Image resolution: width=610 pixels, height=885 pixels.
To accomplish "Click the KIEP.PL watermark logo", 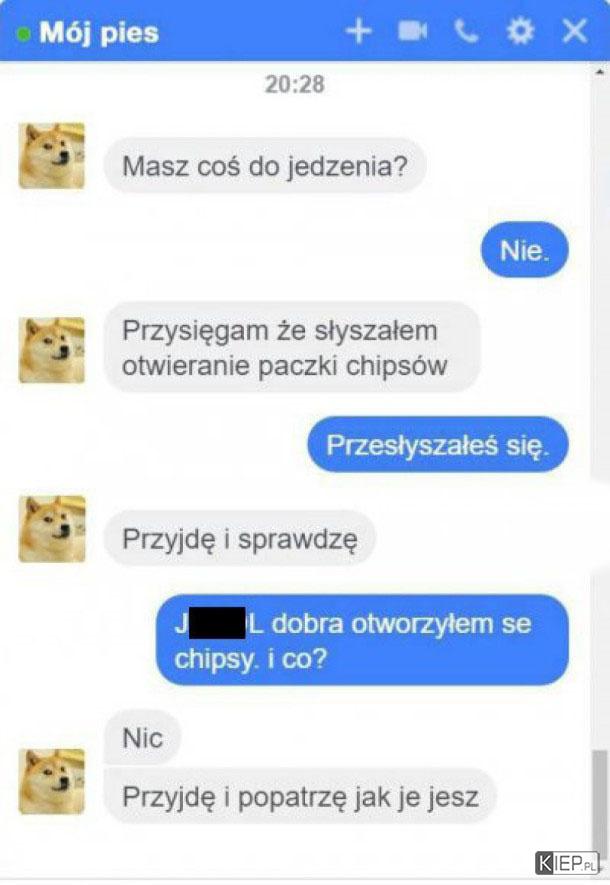I will (567, 862).
